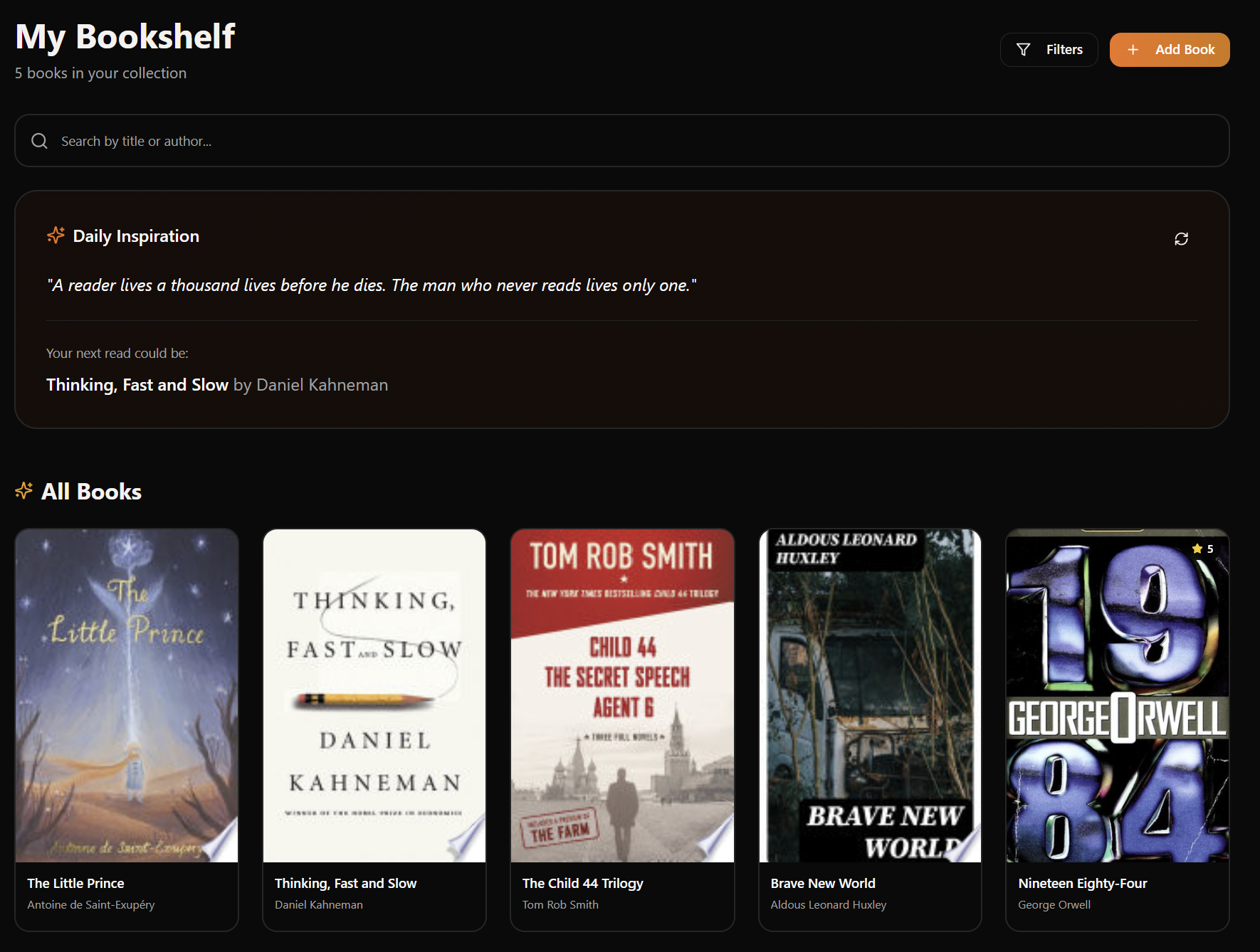Click author name Tom Rob Smith
This screenshot has width=1260, height=952.
[560, 904]
